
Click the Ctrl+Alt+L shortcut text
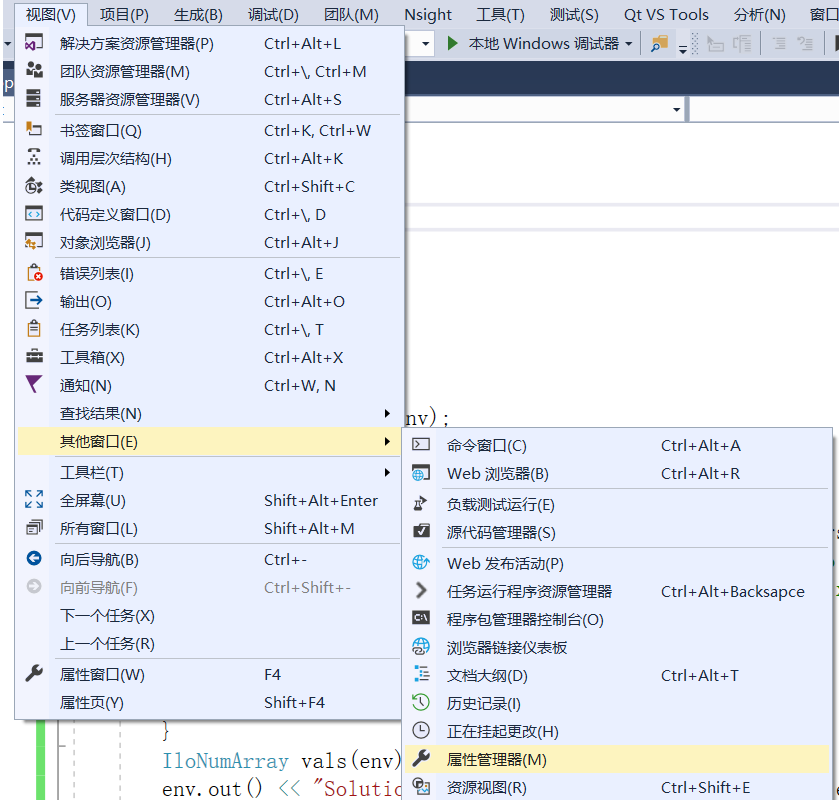pos(302,43)
